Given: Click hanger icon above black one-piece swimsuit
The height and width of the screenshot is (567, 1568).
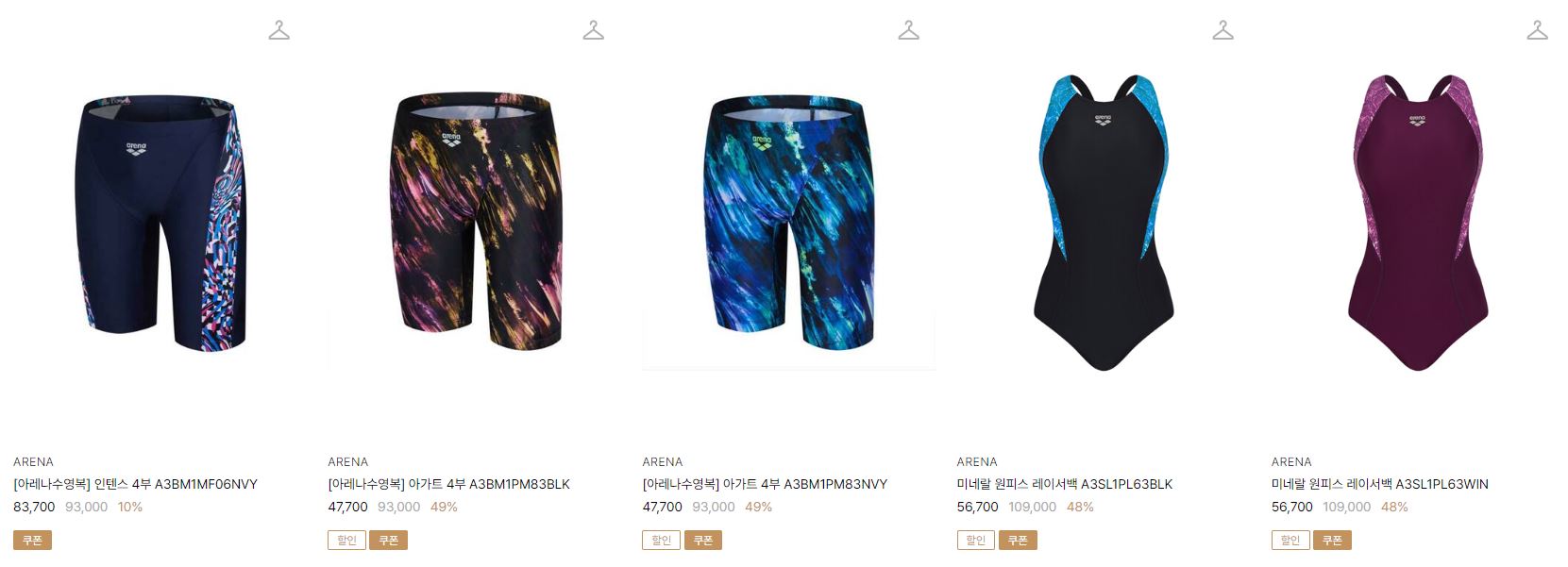Looking at the screenshot, I should pos(1222,30).
